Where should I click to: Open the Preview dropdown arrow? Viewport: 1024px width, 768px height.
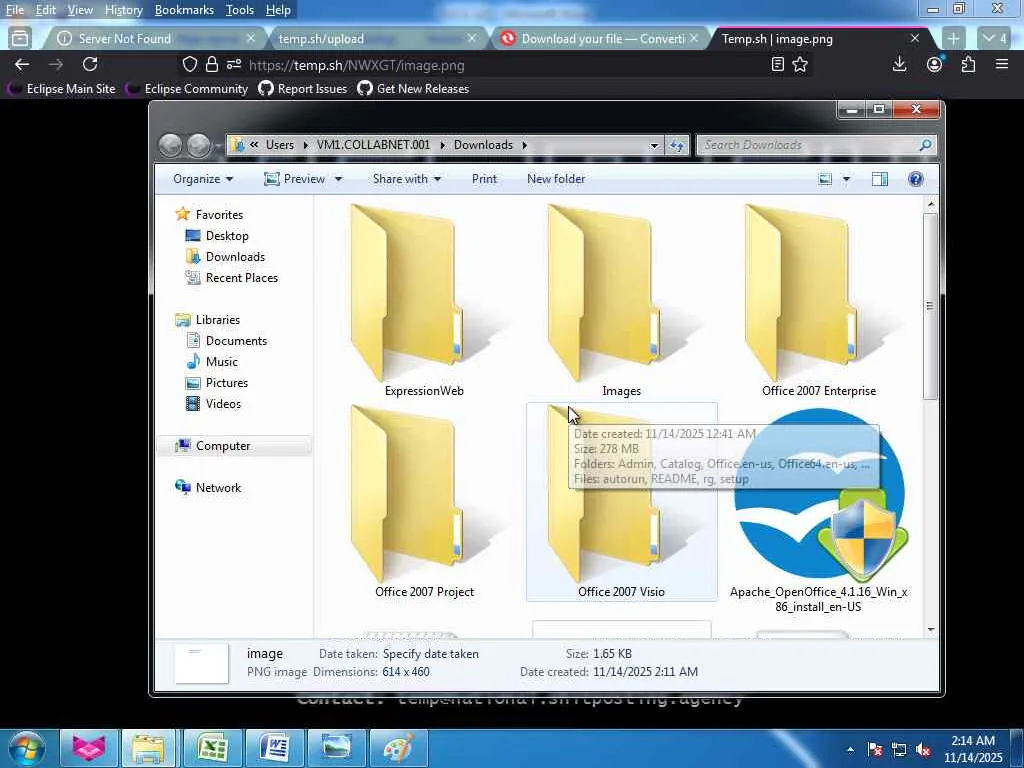coord(338,179)
